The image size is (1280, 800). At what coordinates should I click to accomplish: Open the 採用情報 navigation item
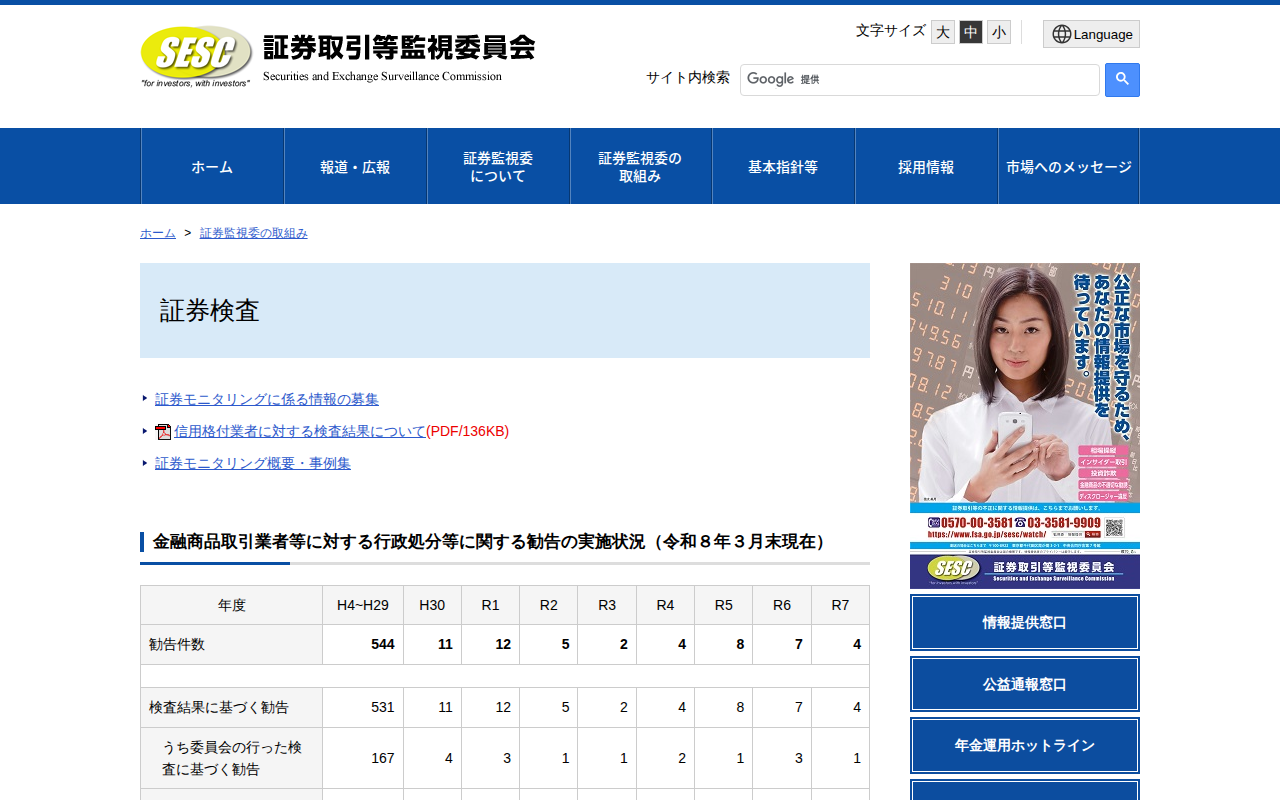927,166
